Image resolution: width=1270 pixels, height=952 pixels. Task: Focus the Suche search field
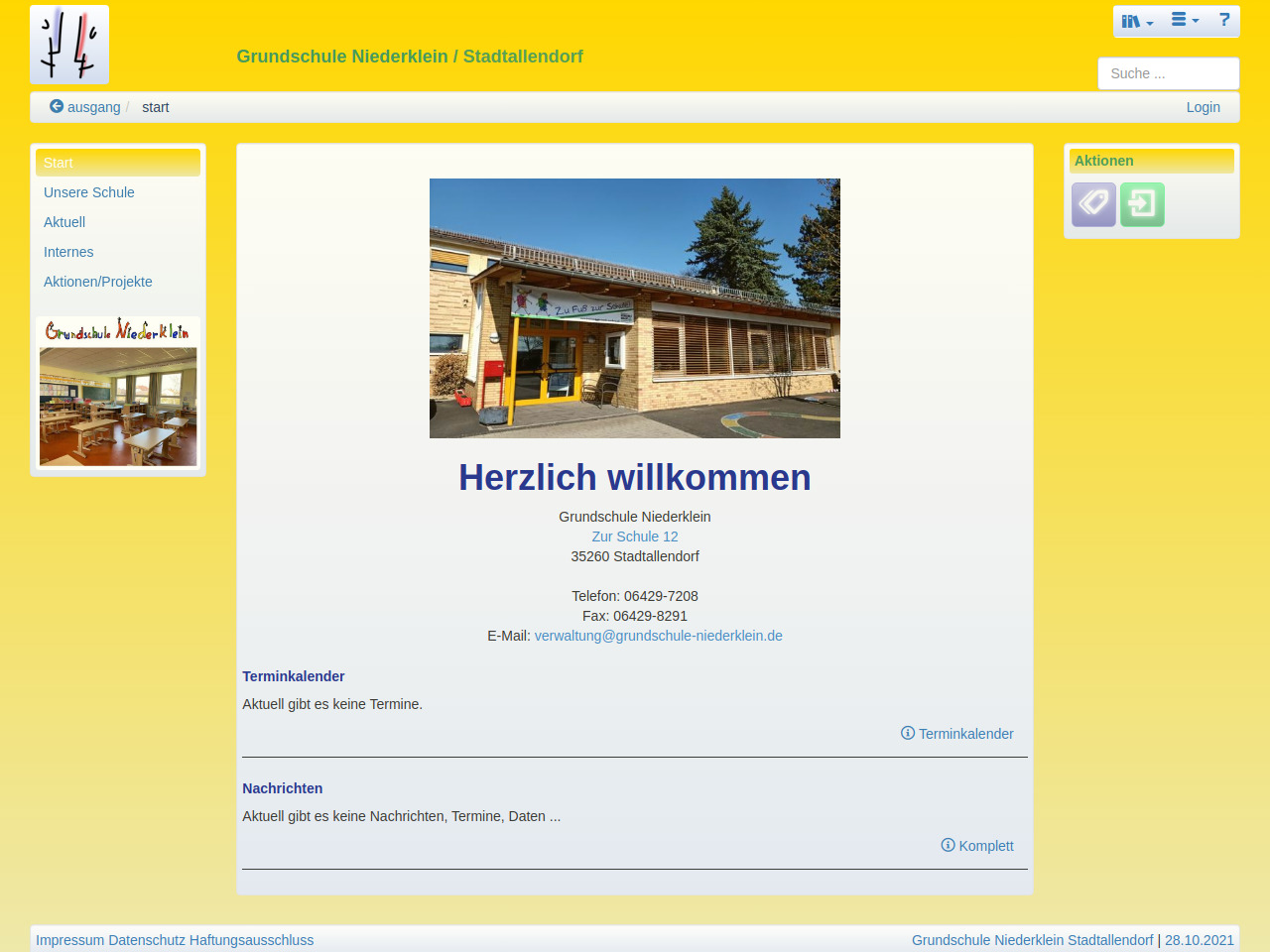(x=1168, y=73)
